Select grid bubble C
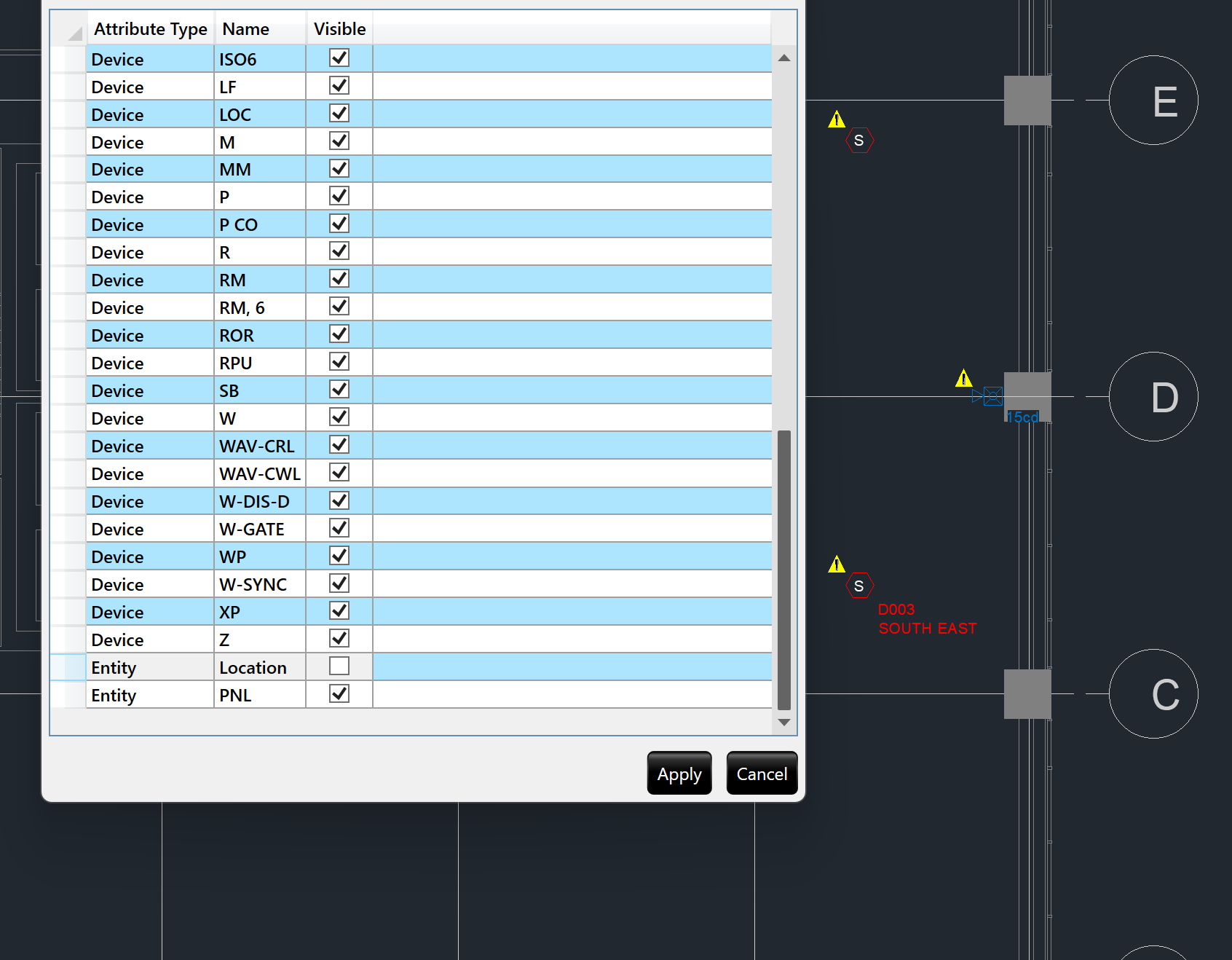1232x960 pixels. pyautogui.click(x=1153, y=693)
